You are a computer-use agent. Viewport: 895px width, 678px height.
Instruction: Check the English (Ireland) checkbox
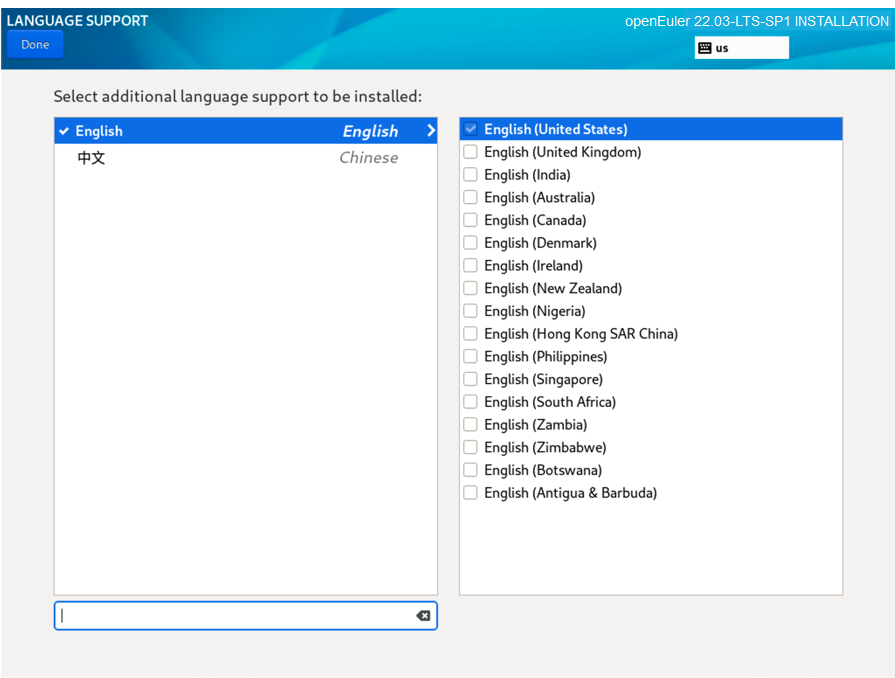click(470, 266)
